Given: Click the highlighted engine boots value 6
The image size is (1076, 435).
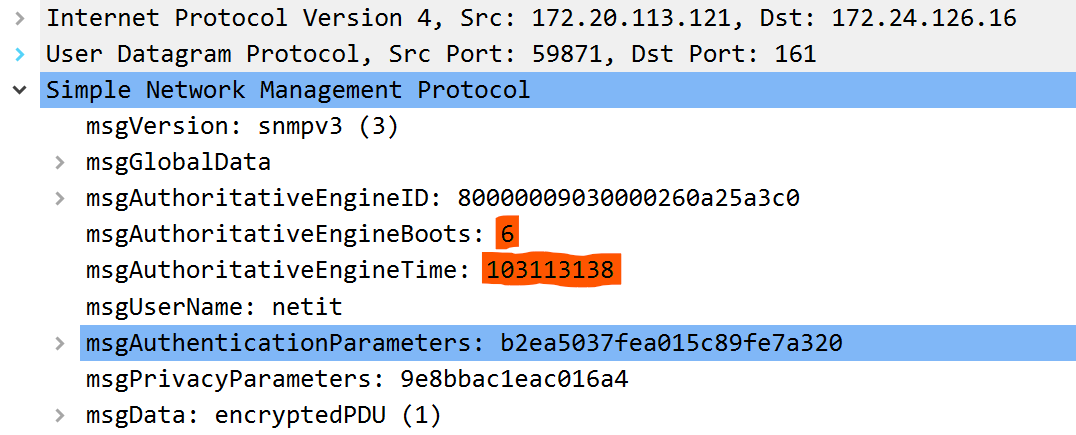Looking at the screenshot, I should (507, 234).
